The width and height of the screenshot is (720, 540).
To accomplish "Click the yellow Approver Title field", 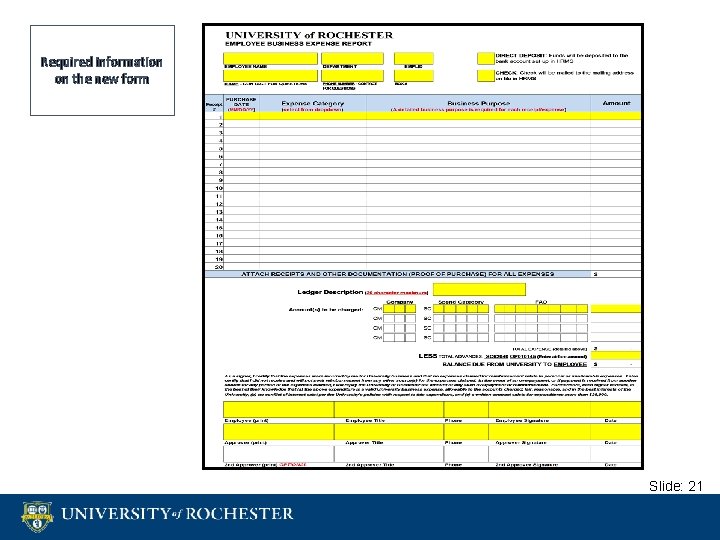I will pos(389,432).
